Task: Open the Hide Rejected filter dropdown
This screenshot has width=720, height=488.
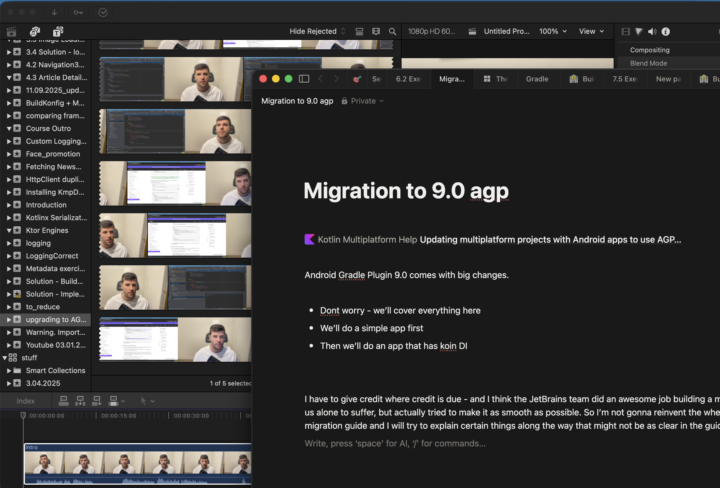Action: coord(317,31)
